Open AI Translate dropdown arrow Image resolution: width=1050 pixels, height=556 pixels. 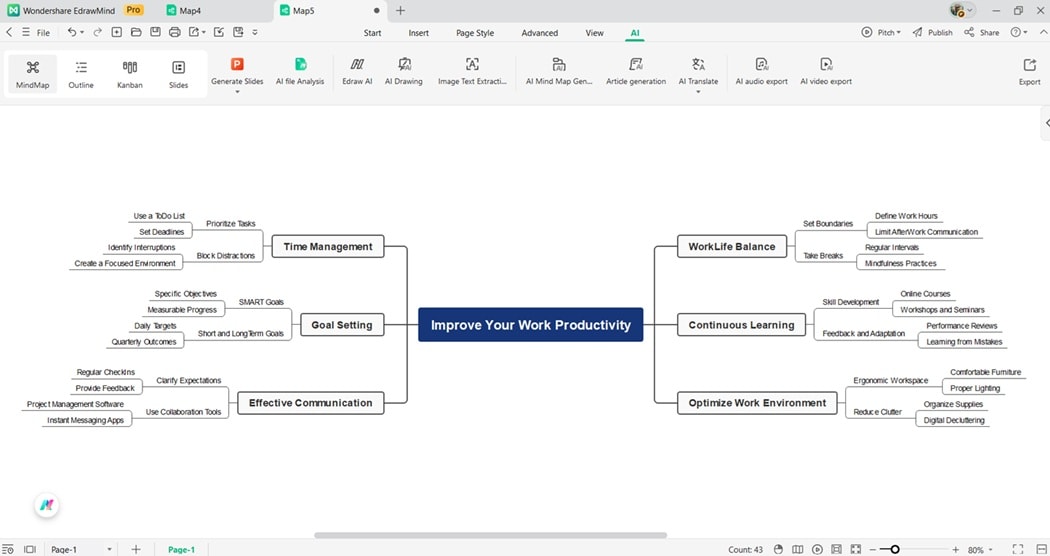(x=698, y=92)
